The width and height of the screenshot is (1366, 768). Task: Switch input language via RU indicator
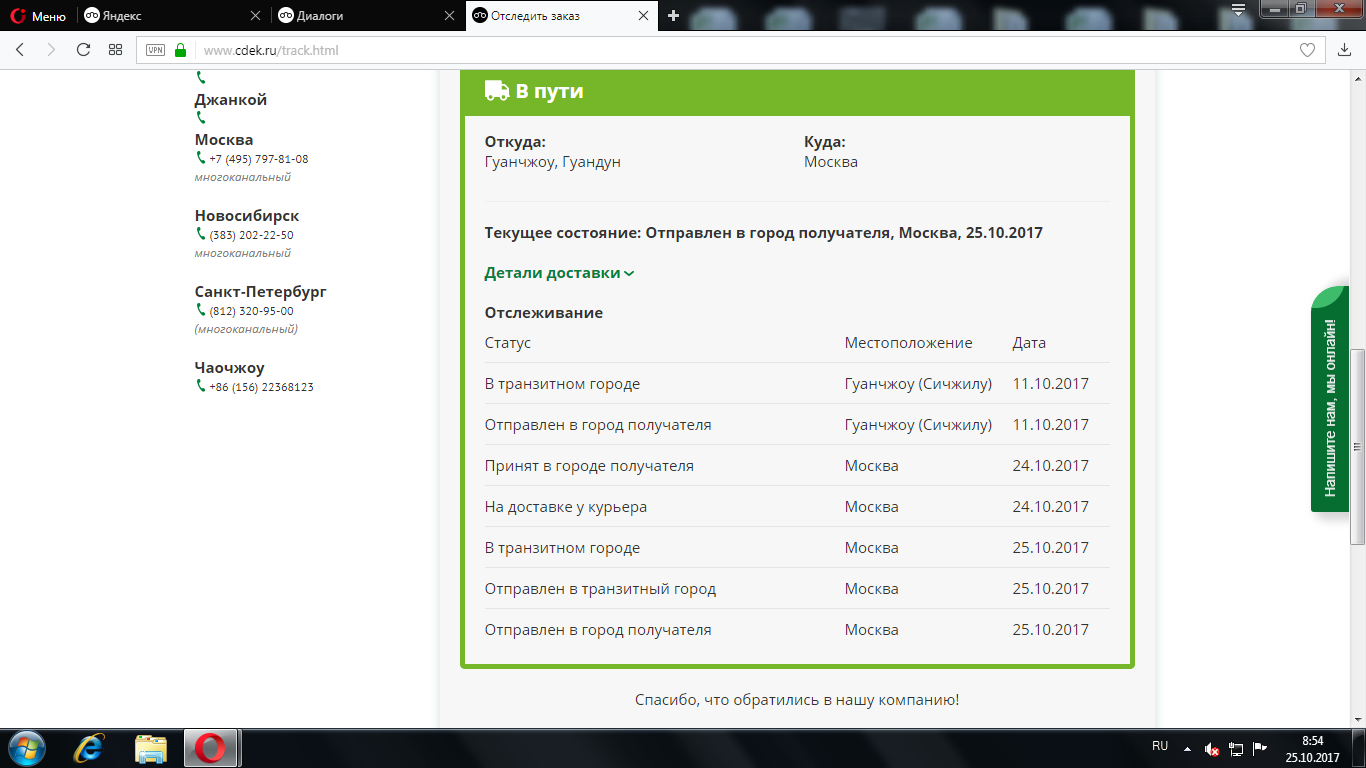pos(1160,746)
